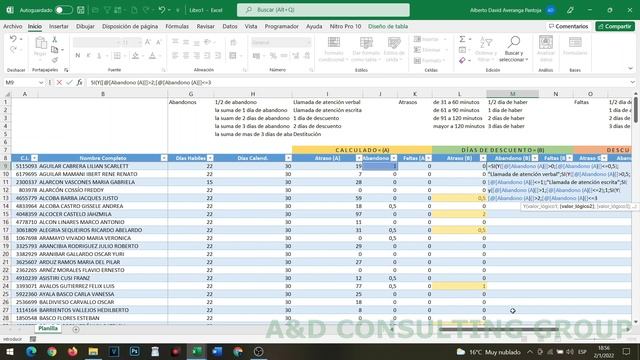Select the column M header
Screen dimensions: 640x360
(512, 94)
